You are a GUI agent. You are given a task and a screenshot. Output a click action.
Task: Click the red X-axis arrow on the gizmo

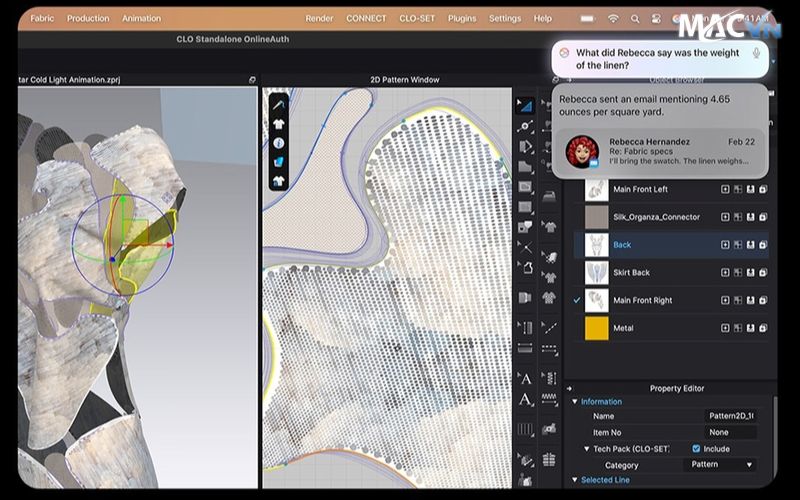(x=168, y=245)
